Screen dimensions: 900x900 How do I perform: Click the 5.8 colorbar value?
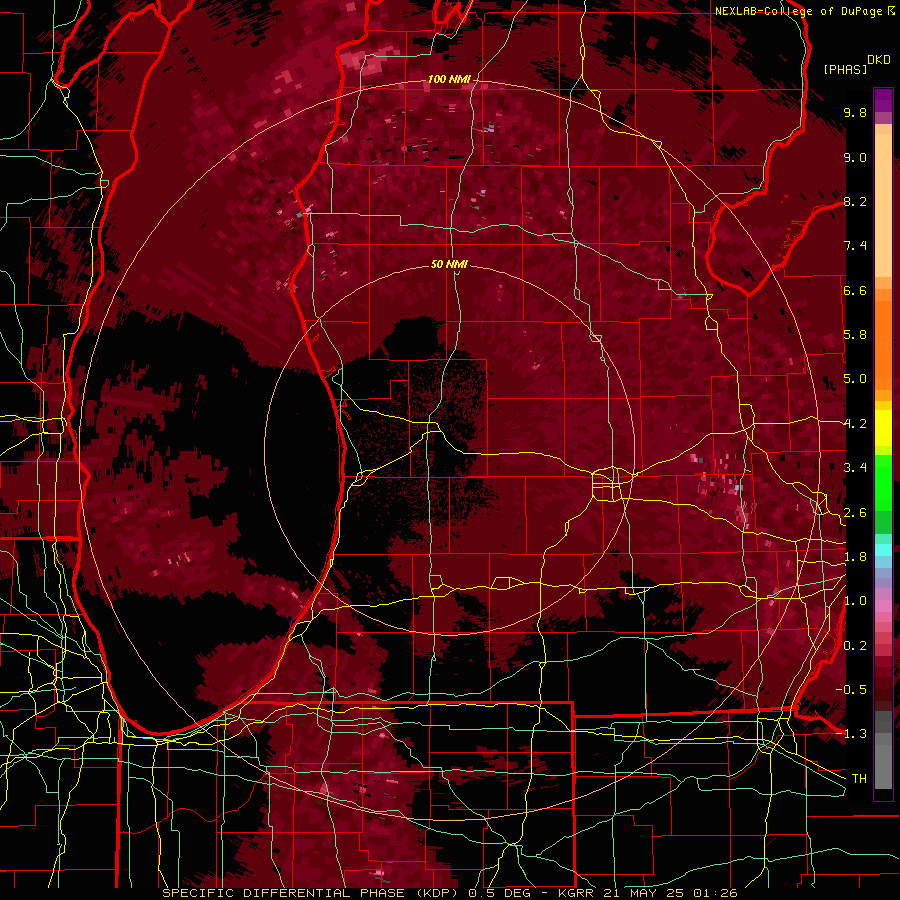coord(855,335)
